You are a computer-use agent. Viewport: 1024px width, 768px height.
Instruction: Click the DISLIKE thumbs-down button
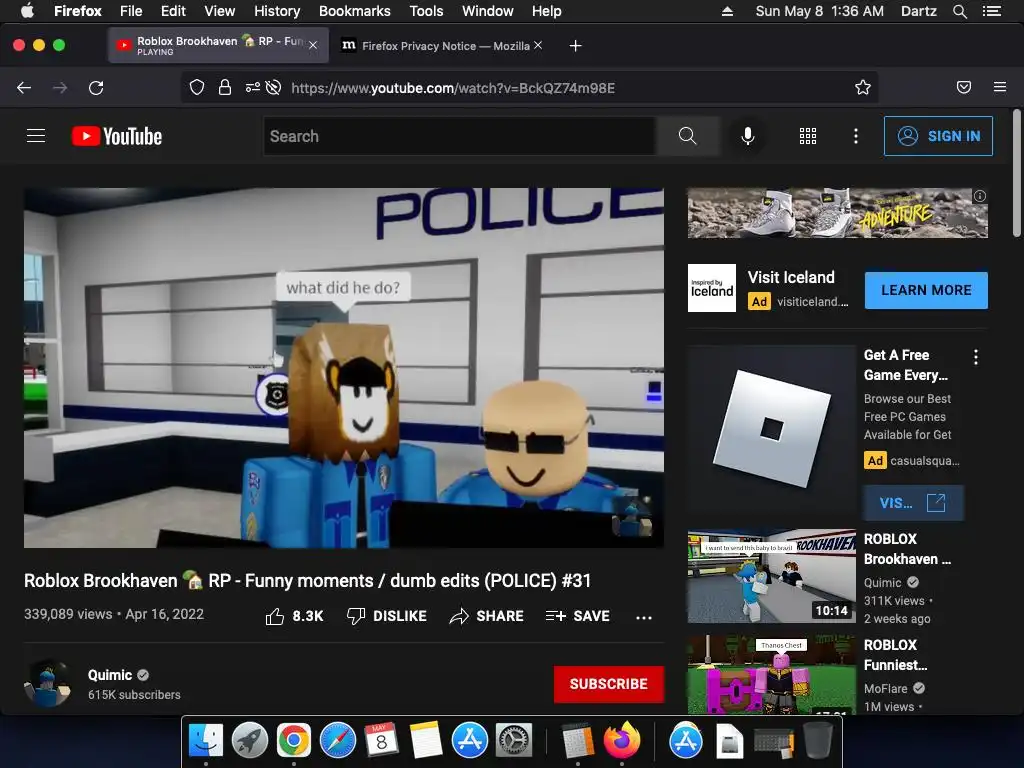387,616
